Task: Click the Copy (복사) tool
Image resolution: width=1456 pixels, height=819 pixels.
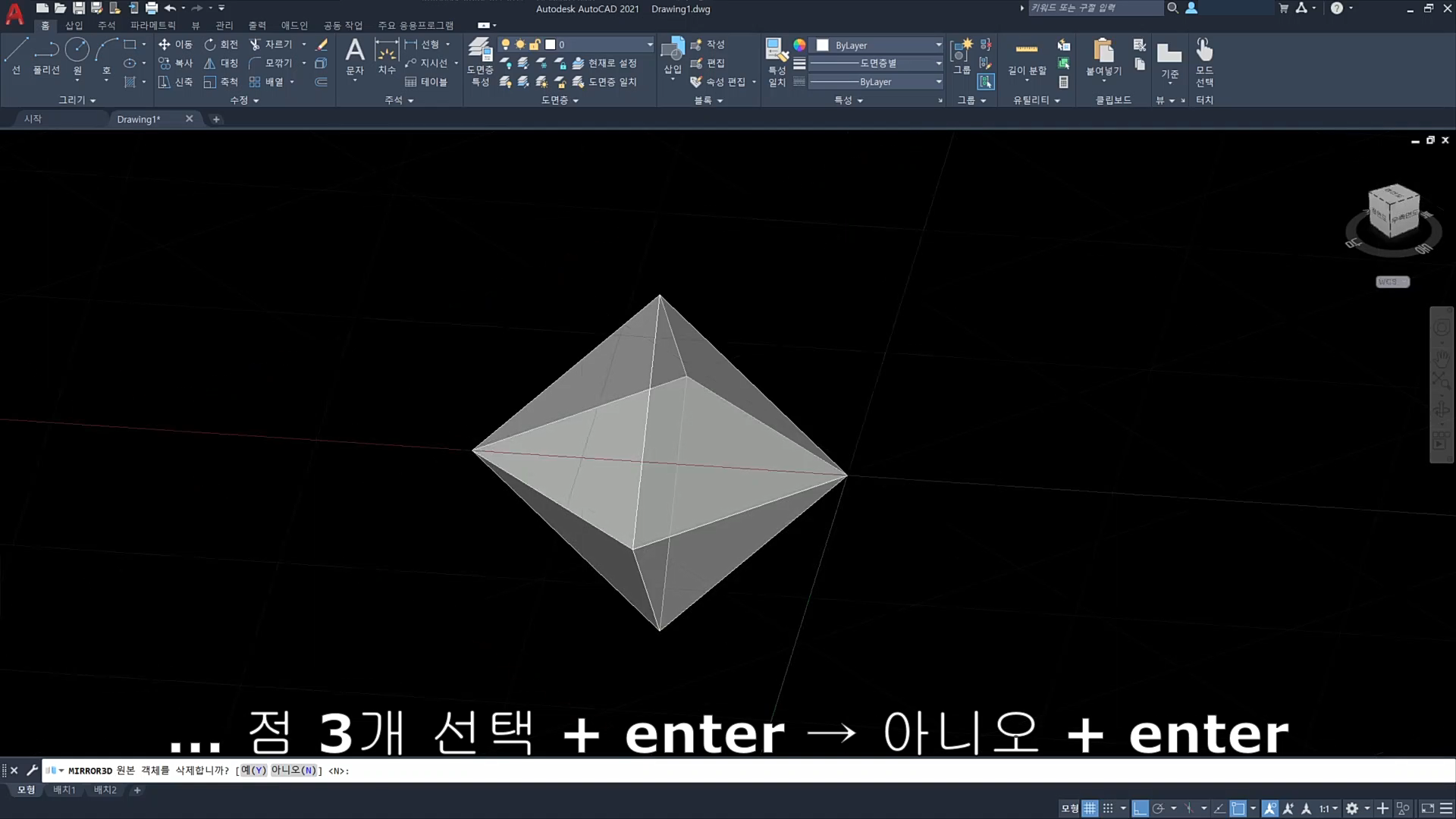Action: pos(175,63)
